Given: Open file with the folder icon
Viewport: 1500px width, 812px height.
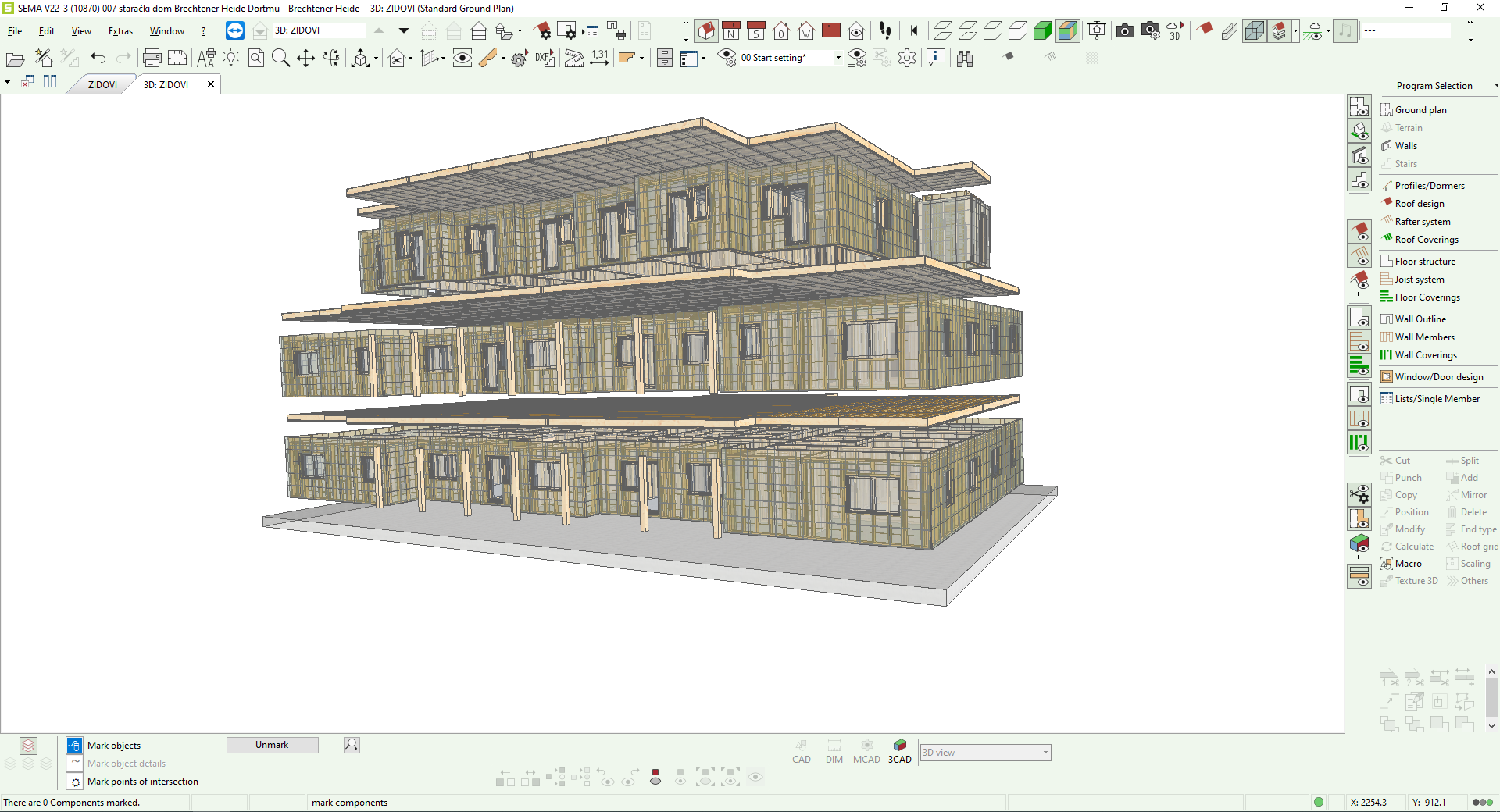Looking at the screenshot, I should click(15, 59).
